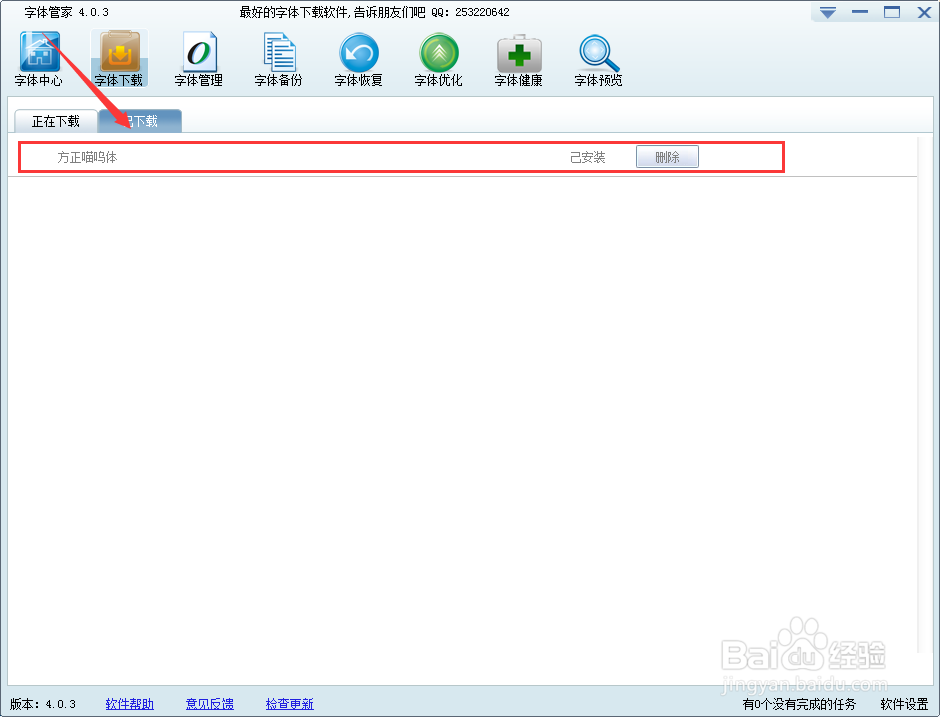
Task: Select the 字体下载 download icon
Action: 119,59
